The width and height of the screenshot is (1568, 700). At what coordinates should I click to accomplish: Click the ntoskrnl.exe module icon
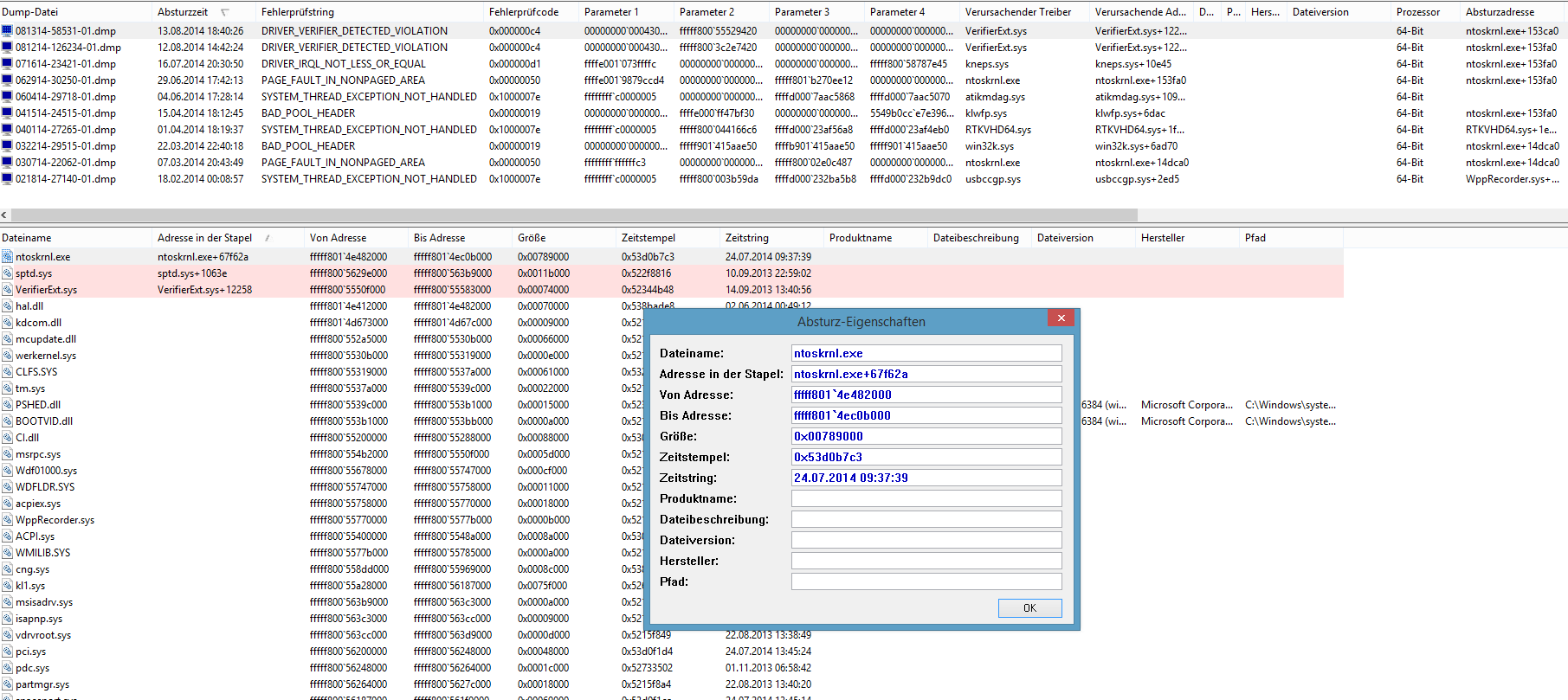7,256
